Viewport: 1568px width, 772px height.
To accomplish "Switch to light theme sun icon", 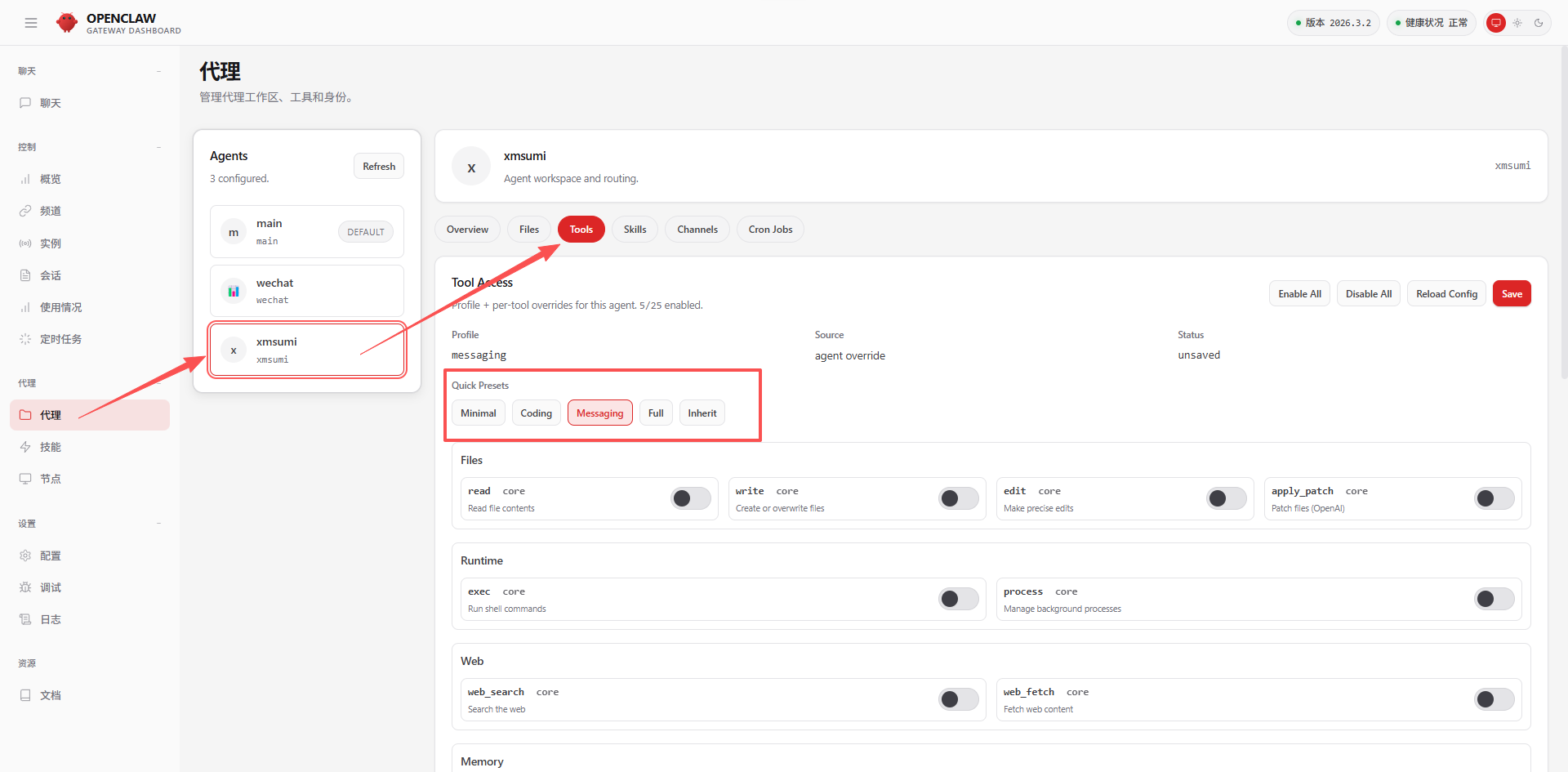I will (1517, 23).
